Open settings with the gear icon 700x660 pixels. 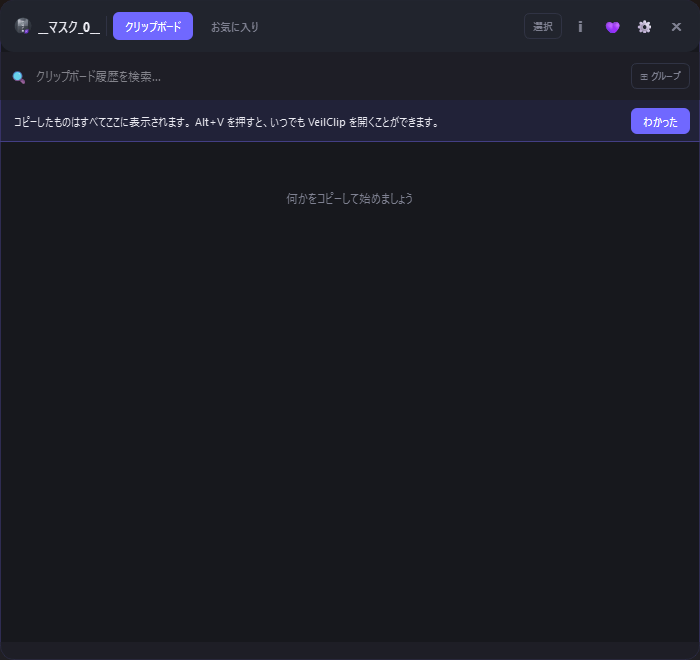(644, 26)
